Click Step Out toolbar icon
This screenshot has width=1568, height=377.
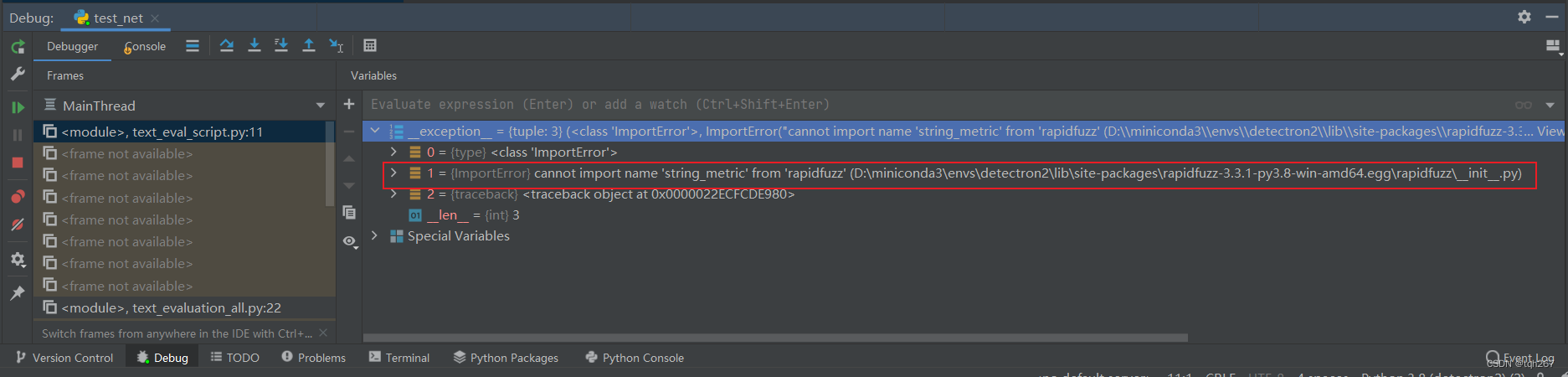coord(309,45)
